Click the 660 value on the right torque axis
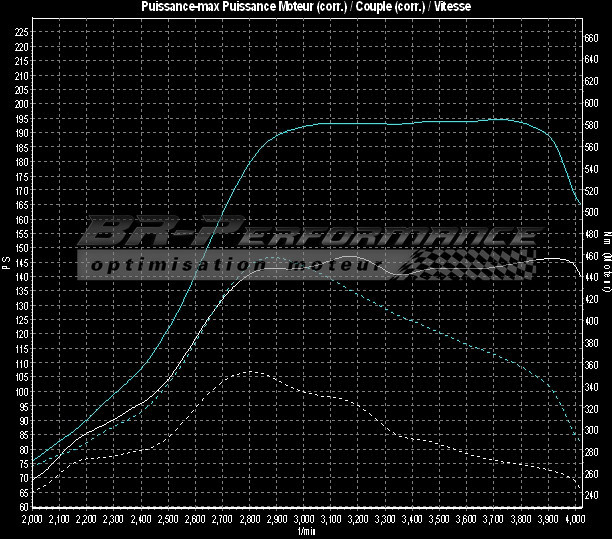The image size is (612, 539). tap(591, 37)
